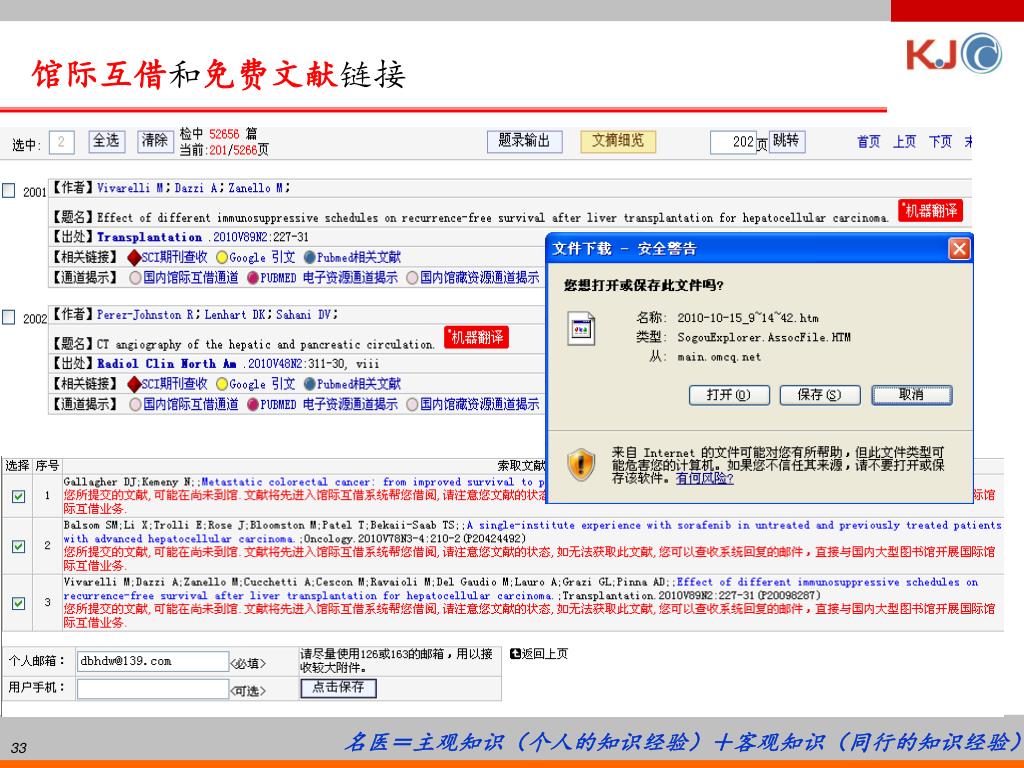The image size is (1024, 768).
Task: Select PUBMED 电子资源通道揭示 radio for record 2001
Action: pyautogui.click(x=253, y=278)
